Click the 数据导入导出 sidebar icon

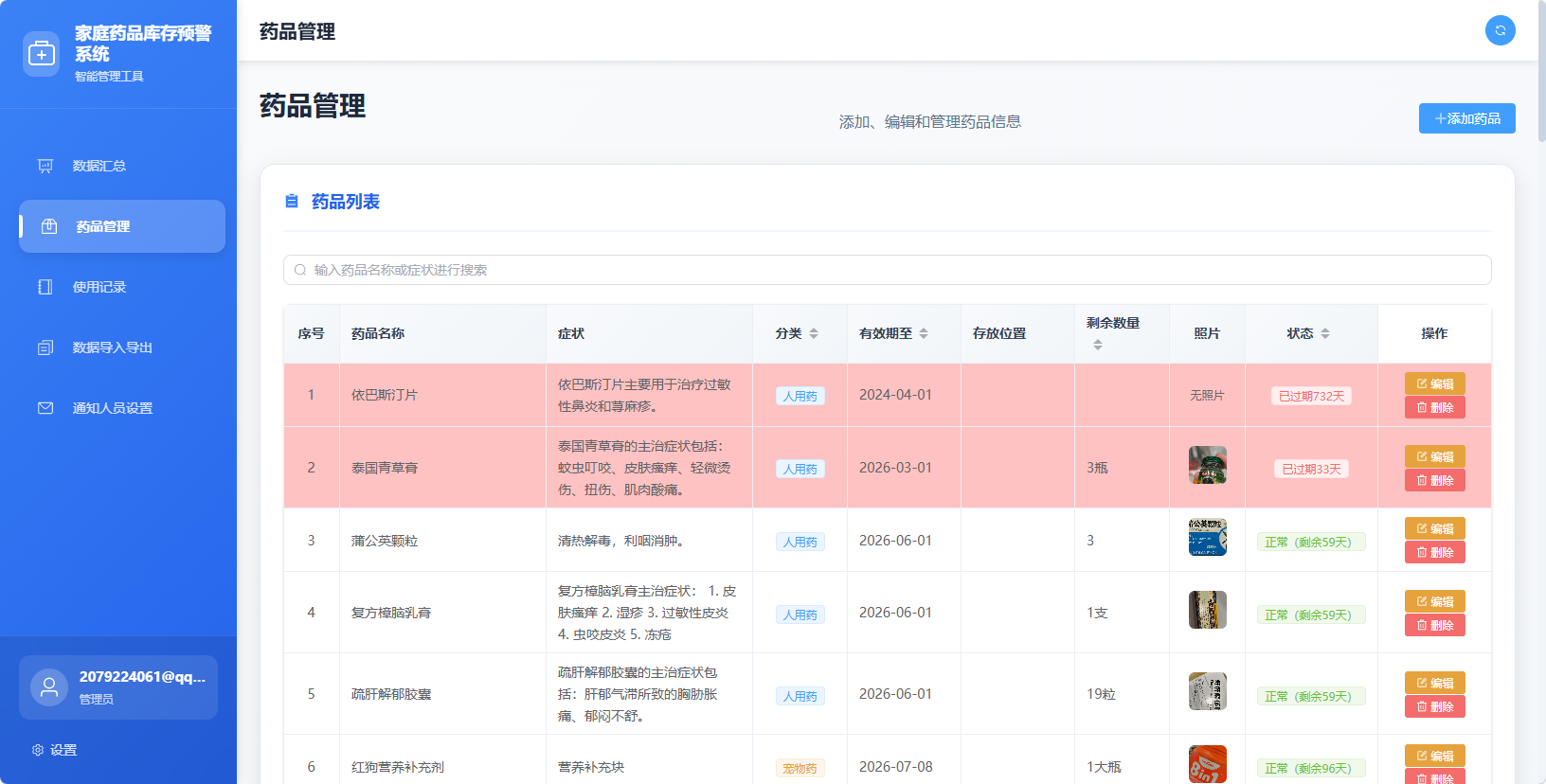point(45,347)
